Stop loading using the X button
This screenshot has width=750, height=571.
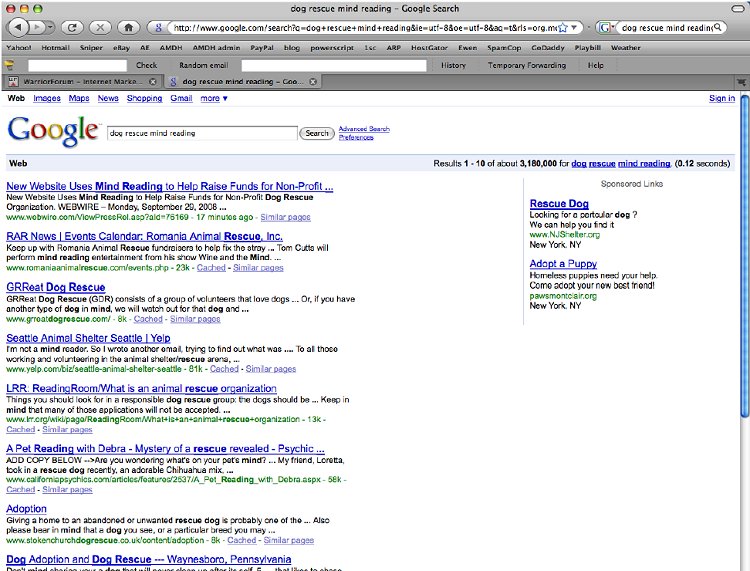click(100, 27)
